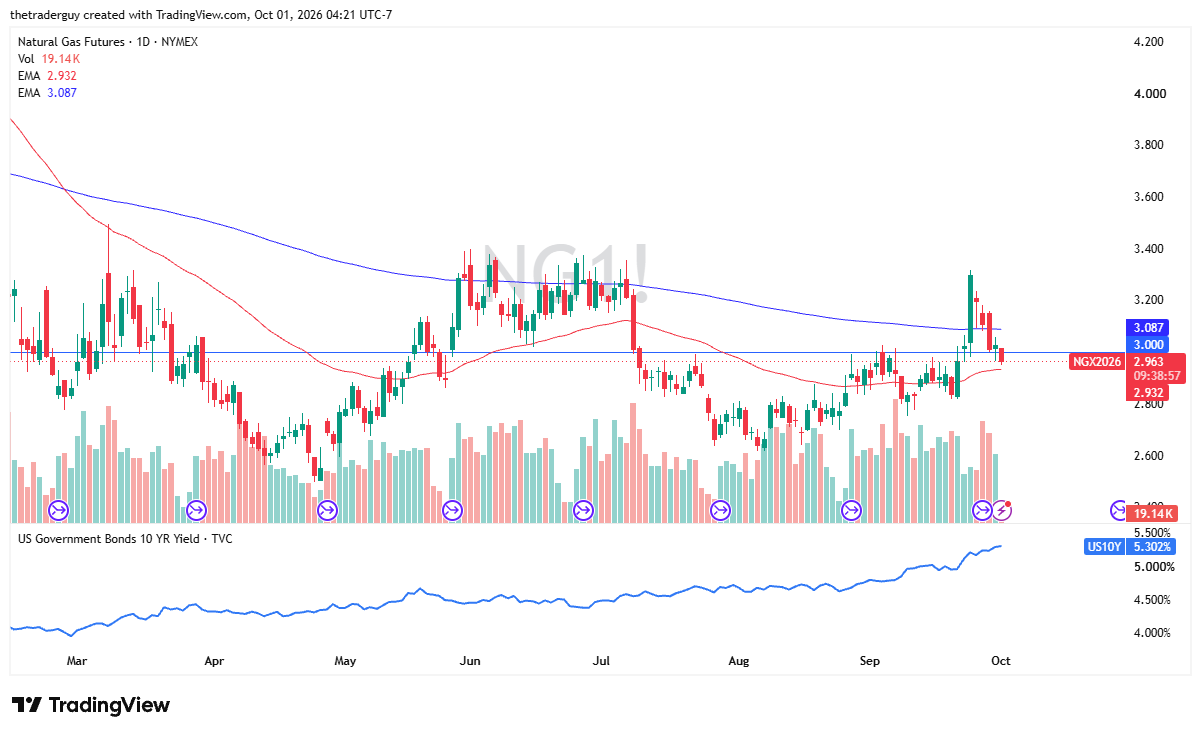Click the rollover event icon near August
Screen dimensions: 1201x735
(720, 511)
